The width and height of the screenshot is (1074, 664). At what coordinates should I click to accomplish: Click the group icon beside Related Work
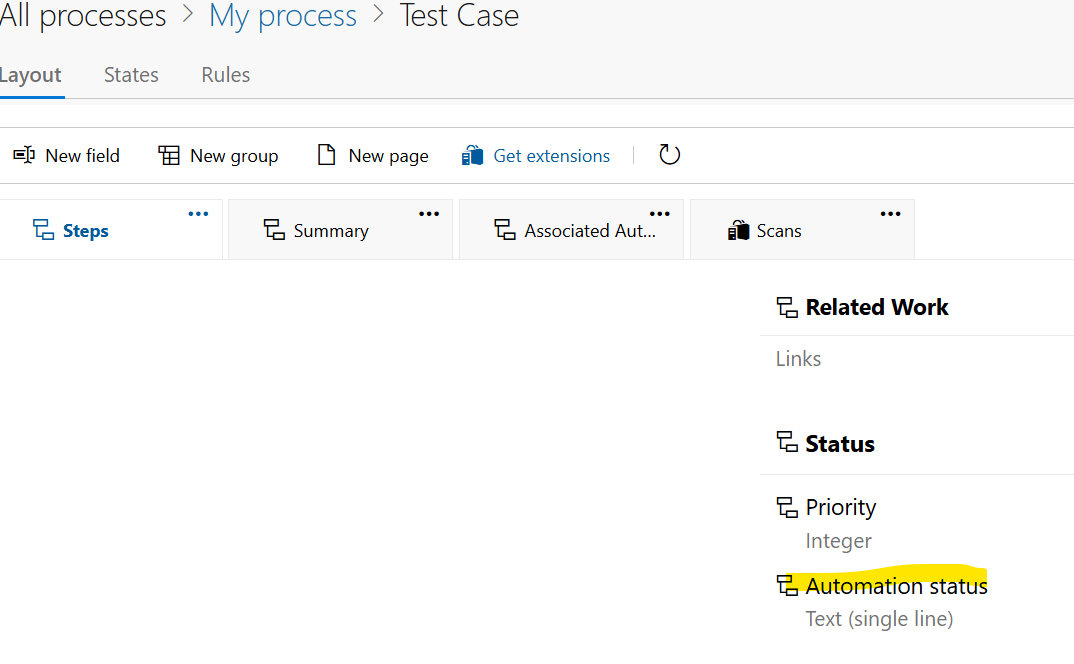click(786, 306)
